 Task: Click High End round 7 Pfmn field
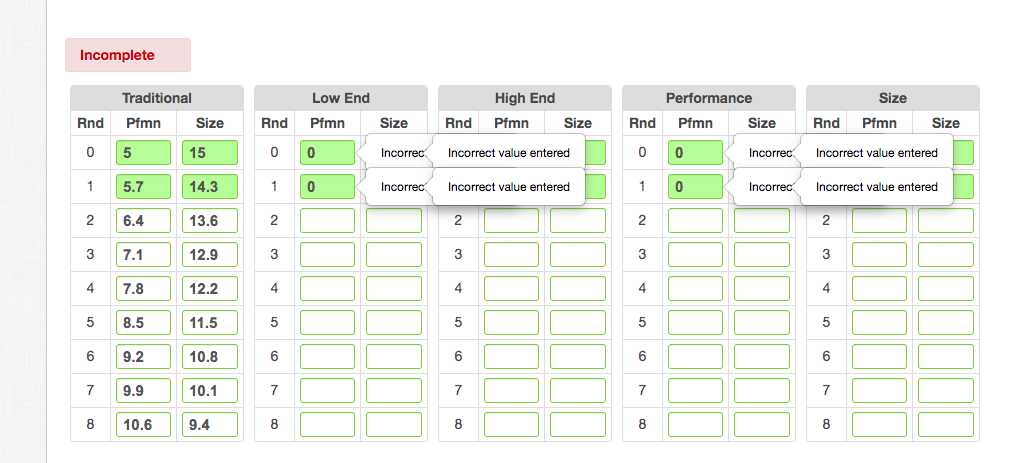(512, 390)
